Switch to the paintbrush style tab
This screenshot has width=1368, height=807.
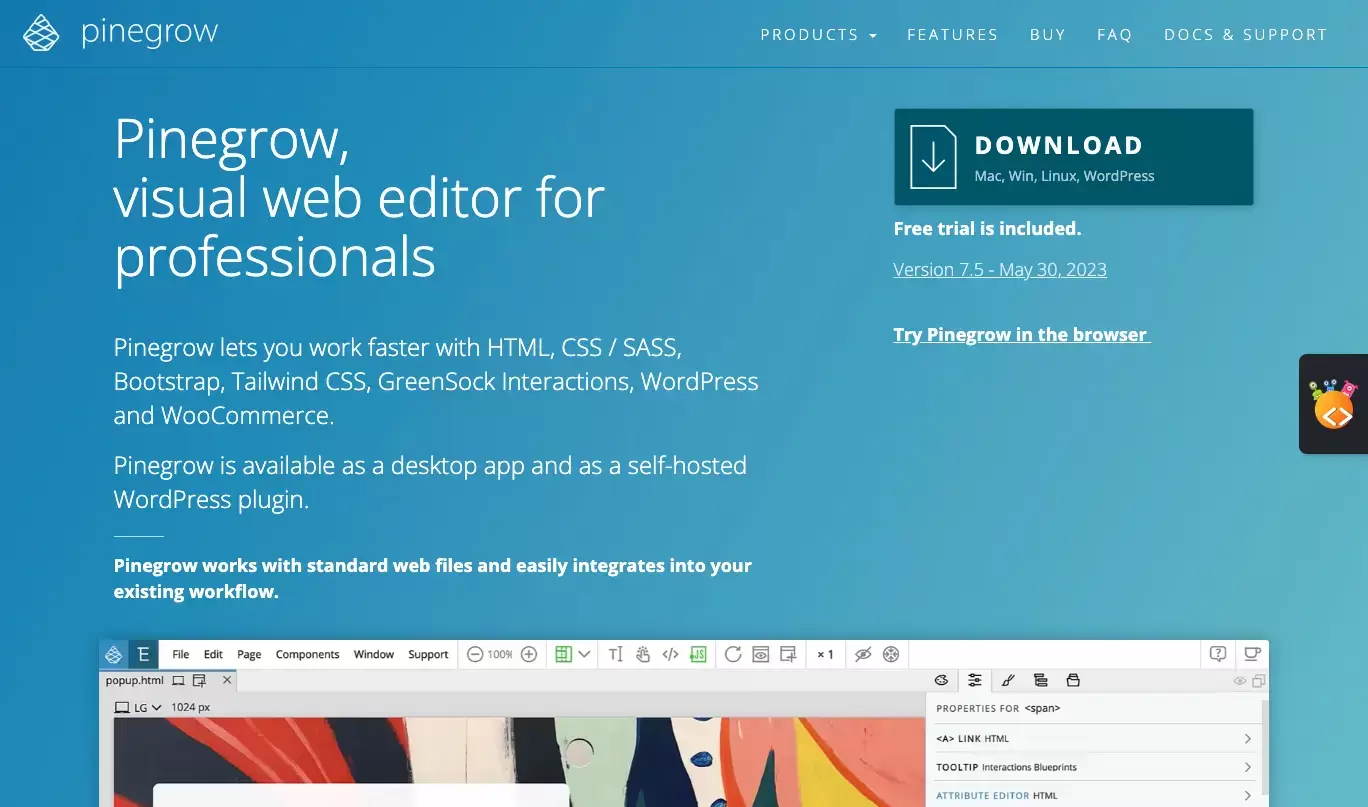click(1008, 681)
